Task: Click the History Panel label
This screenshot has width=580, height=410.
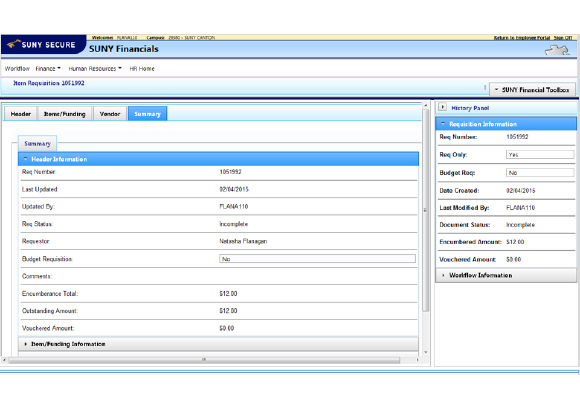Action: point(470,108)
